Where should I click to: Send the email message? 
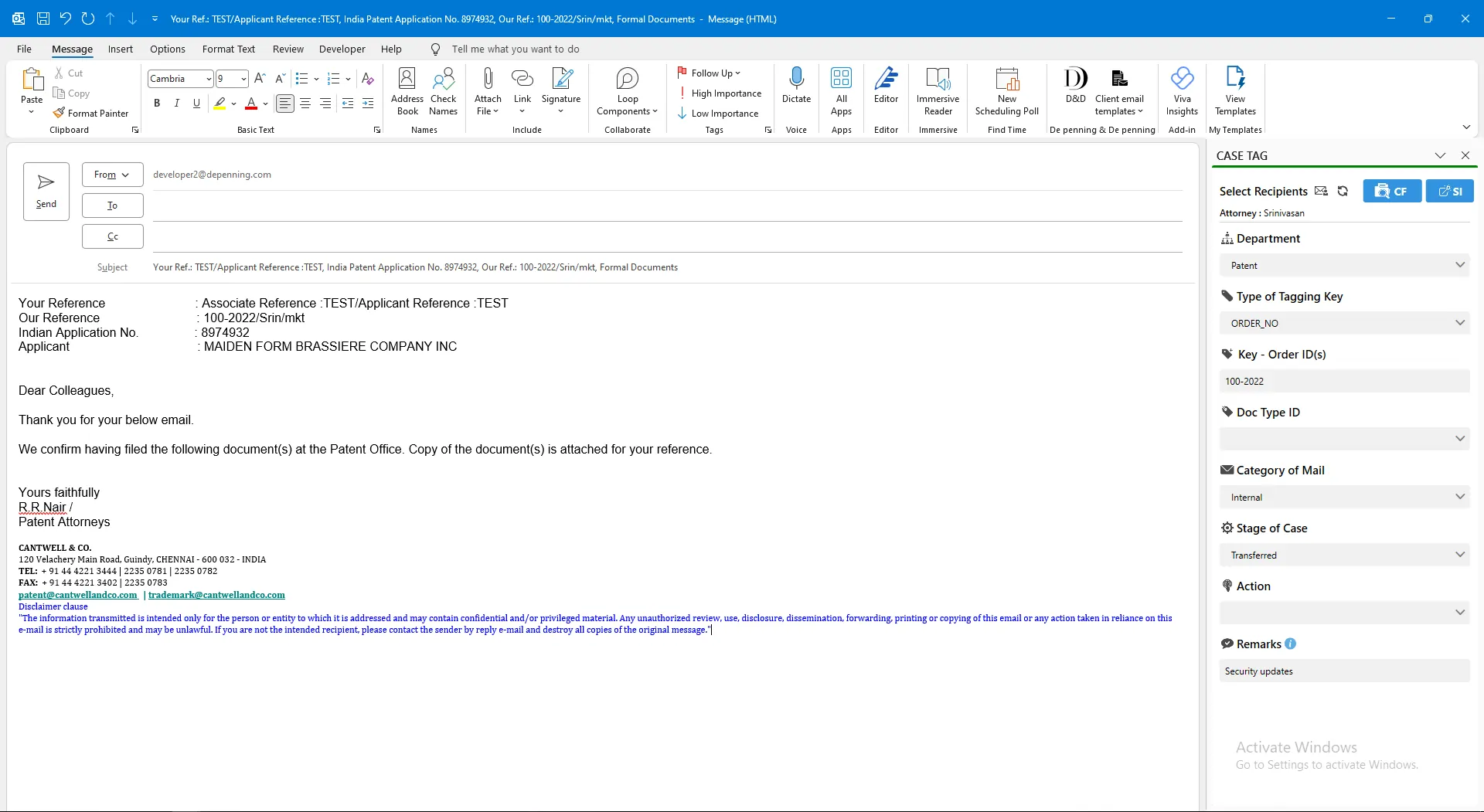pyautogui.click(x=46, y=192)
